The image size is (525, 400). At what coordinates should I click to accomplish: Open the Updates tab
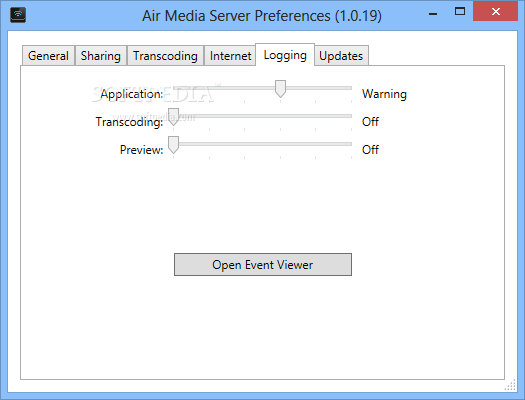coord(341,56)
